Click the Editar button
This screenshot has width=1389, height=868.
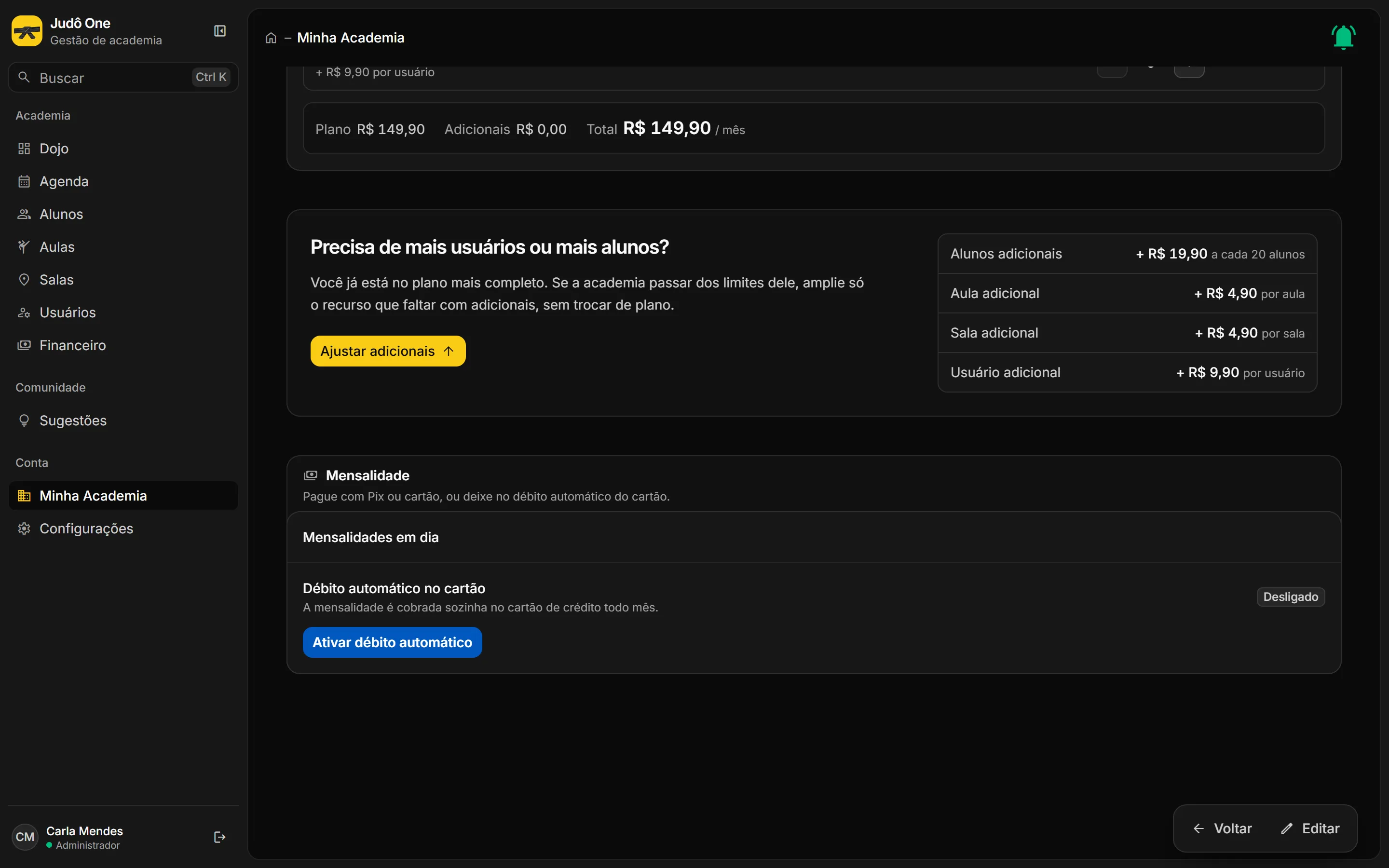pyautogui.click(x=1310, y=828)
